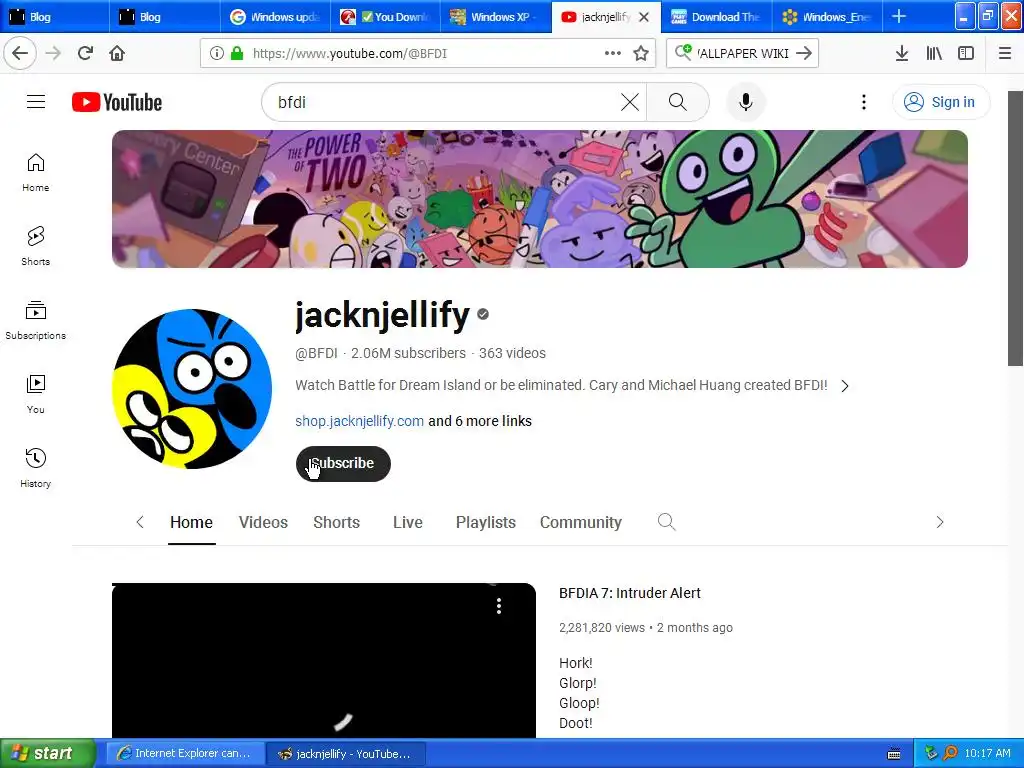This screenshot has width=1024, height=768.
Task: Click the browser forward arrow
Action: coord(53,53)
